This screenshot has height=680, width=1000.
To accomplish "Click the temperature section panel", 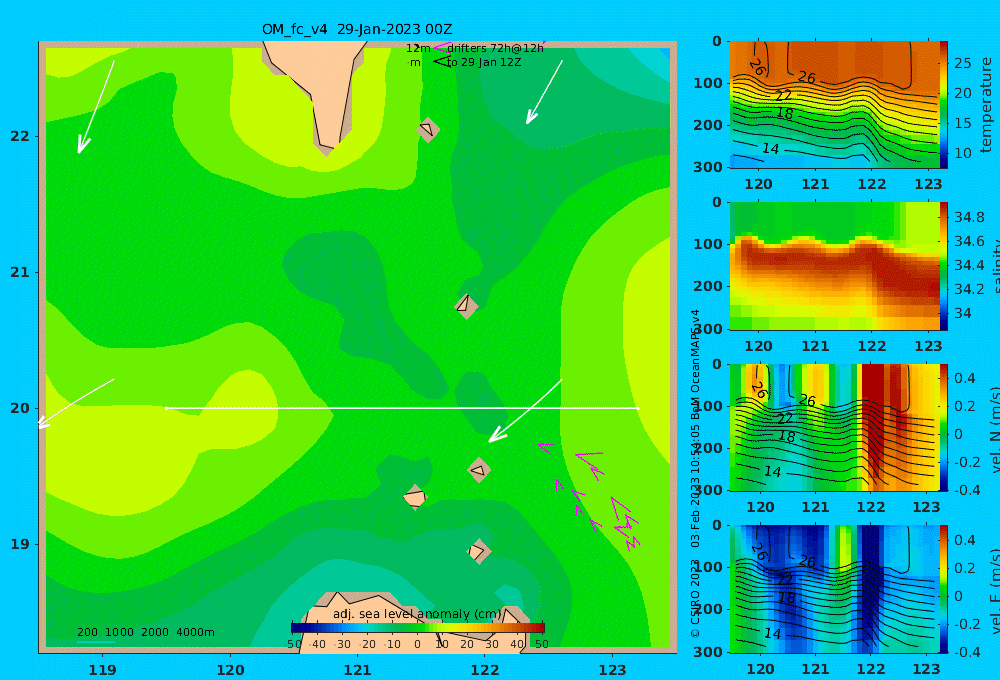I will [x=834, y=105].
